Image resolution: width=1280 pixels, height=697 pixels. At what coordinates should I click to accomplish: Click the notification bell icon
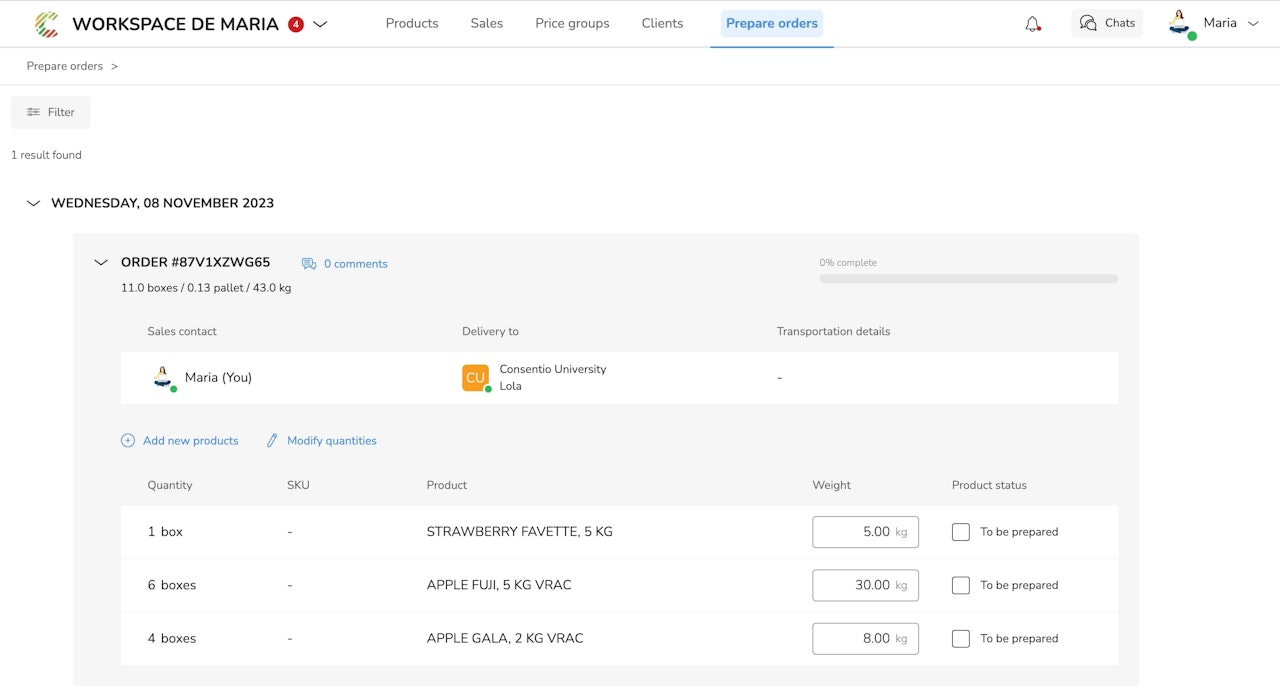click(x=1032, y=24)
